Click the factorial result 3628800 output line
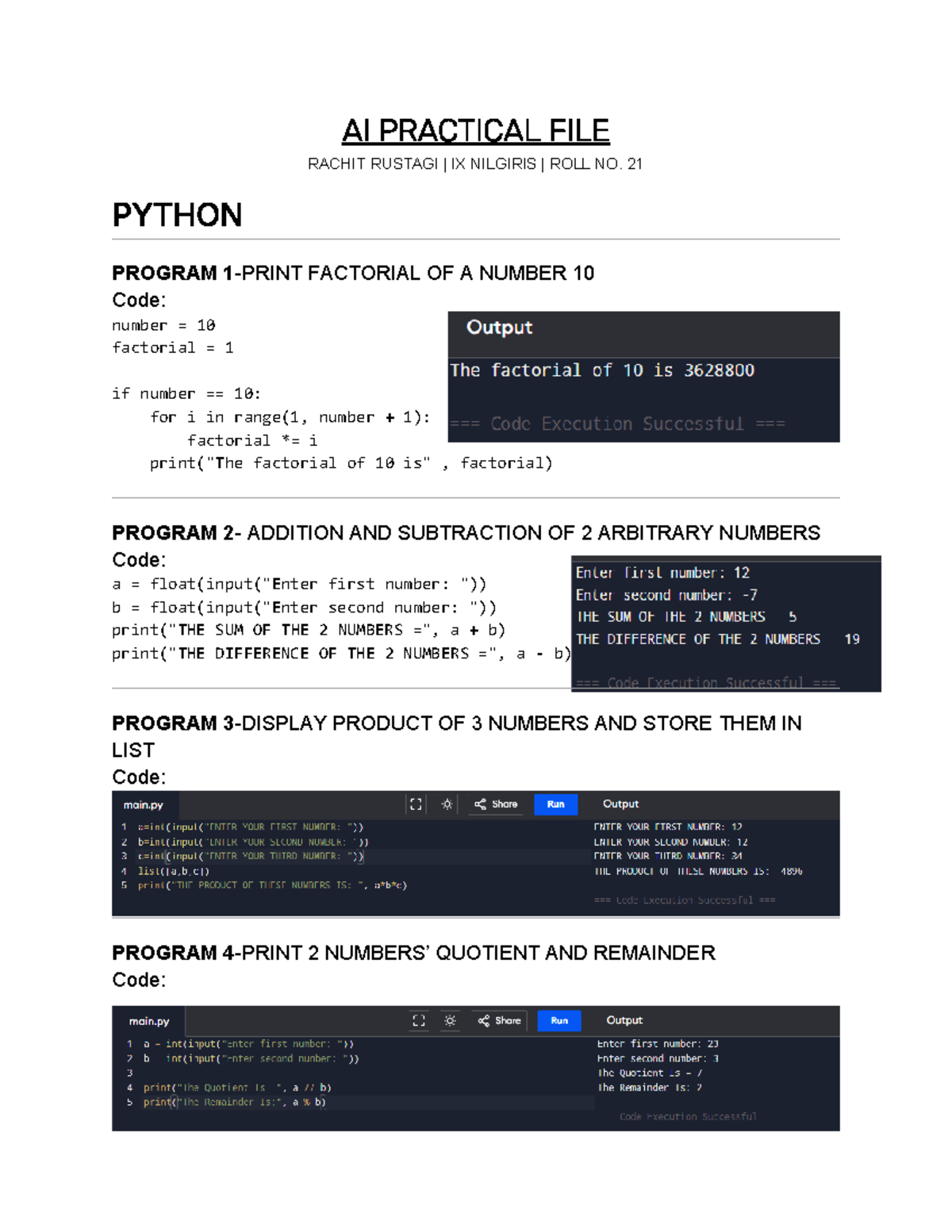 [602, 370]
